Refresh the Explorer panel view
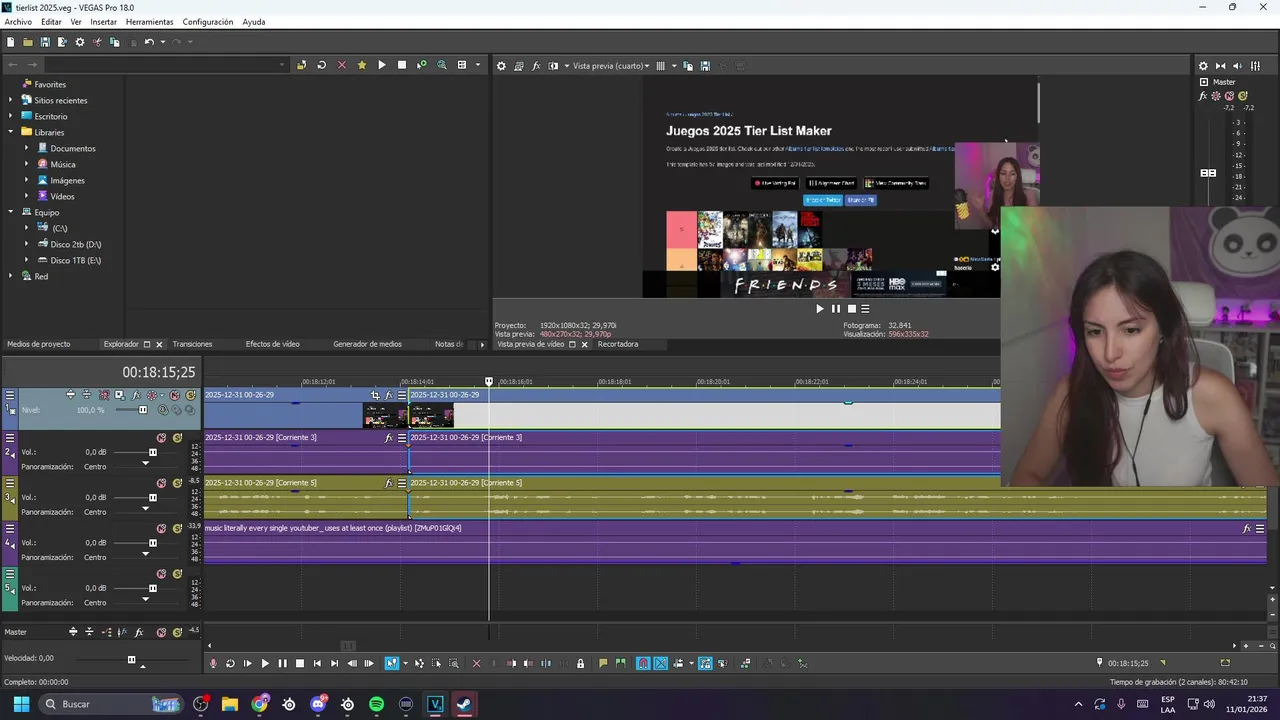The width and height of the screenshot is (1280, 720). click(x=321, y=65)
